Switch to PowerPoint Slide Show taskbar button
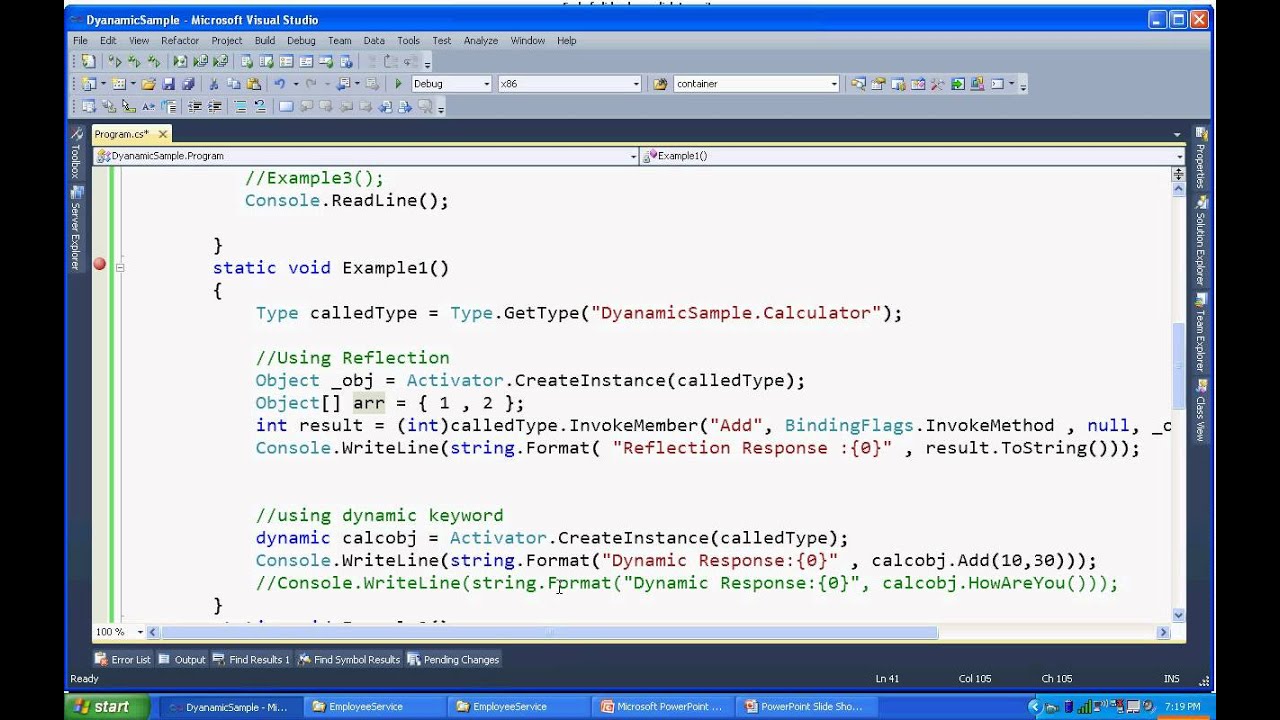Viewport: 1280px width, 720px height. 805,706
